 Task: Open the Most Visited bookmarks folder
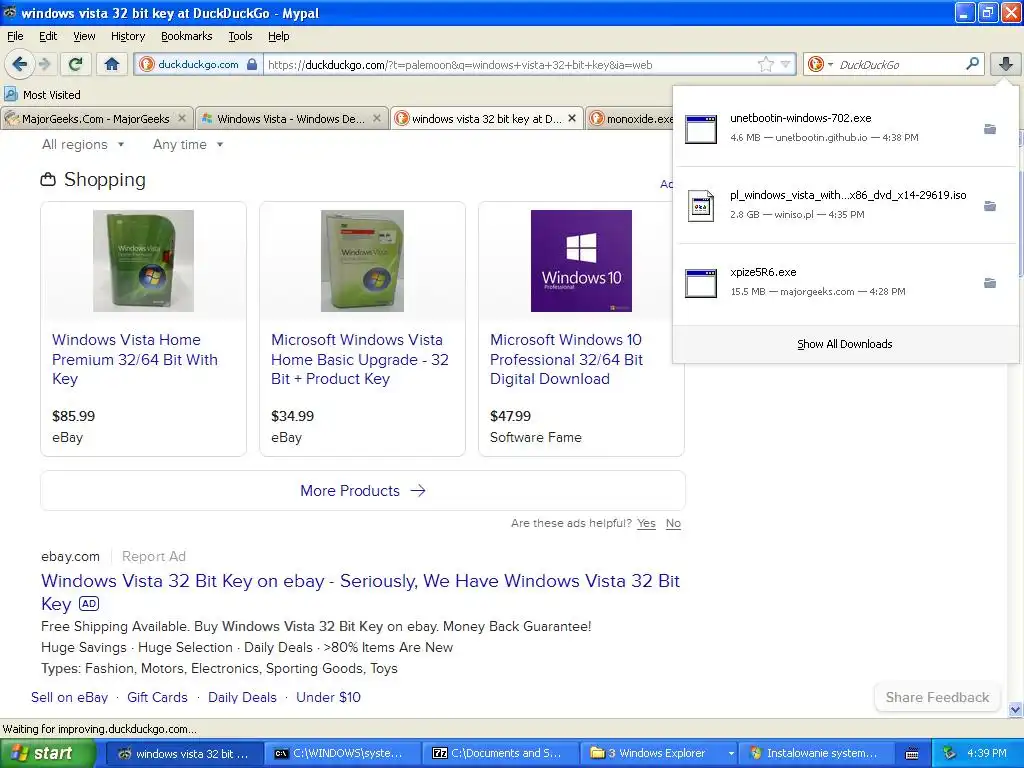coord(42,95)
